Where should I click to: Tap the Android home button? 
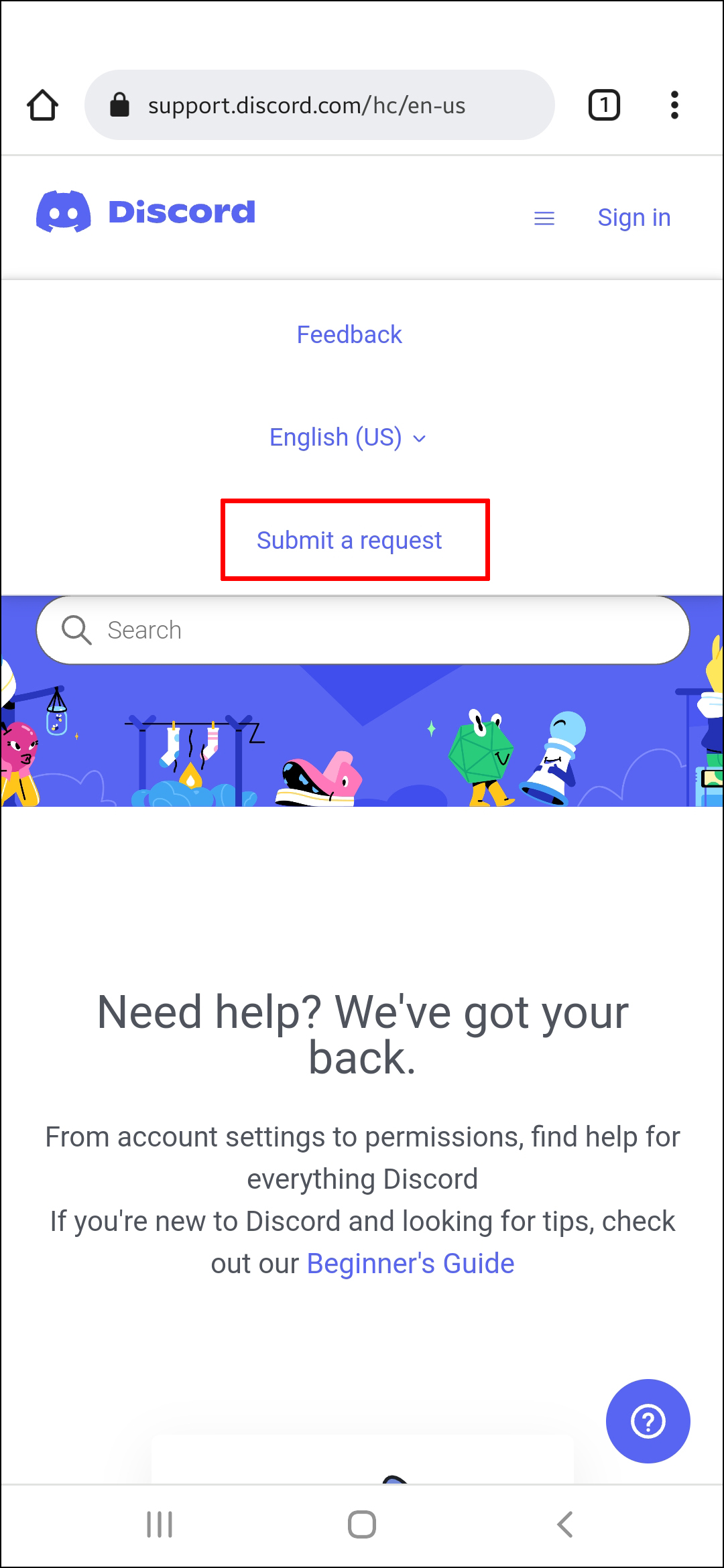tap(362, 1524)
